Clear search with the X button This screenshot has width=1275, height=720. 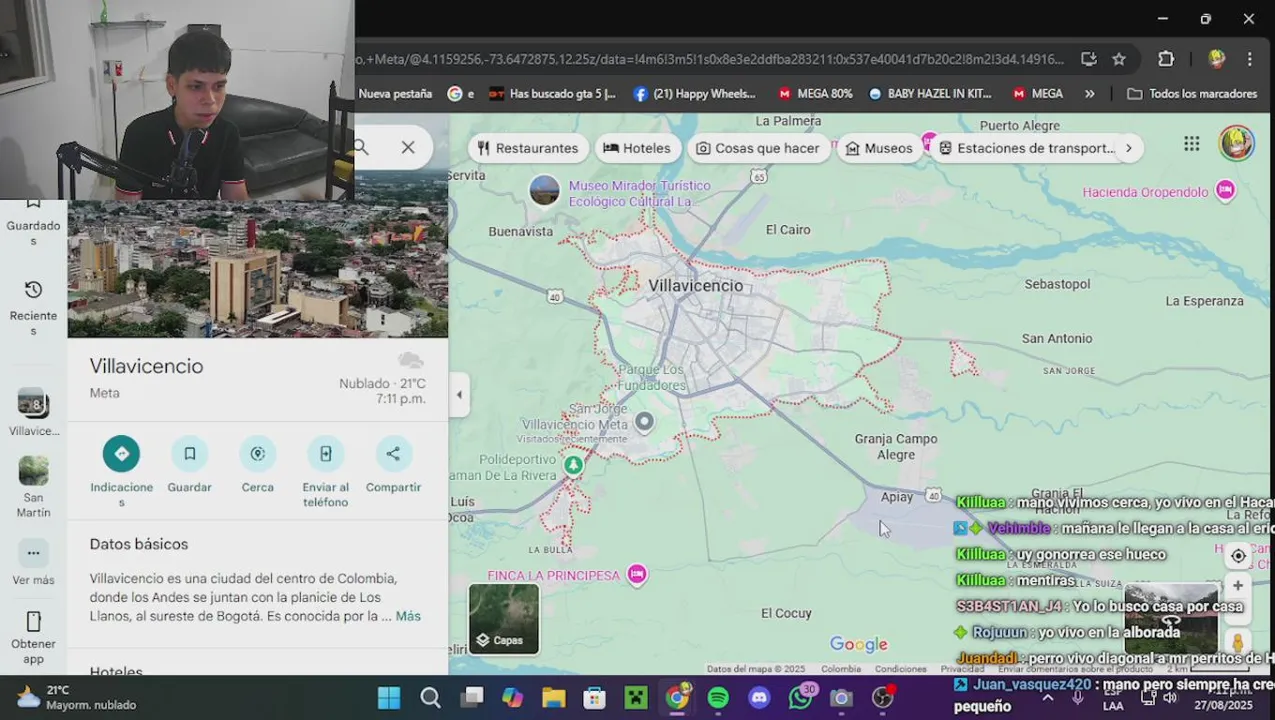coord(408,148)
